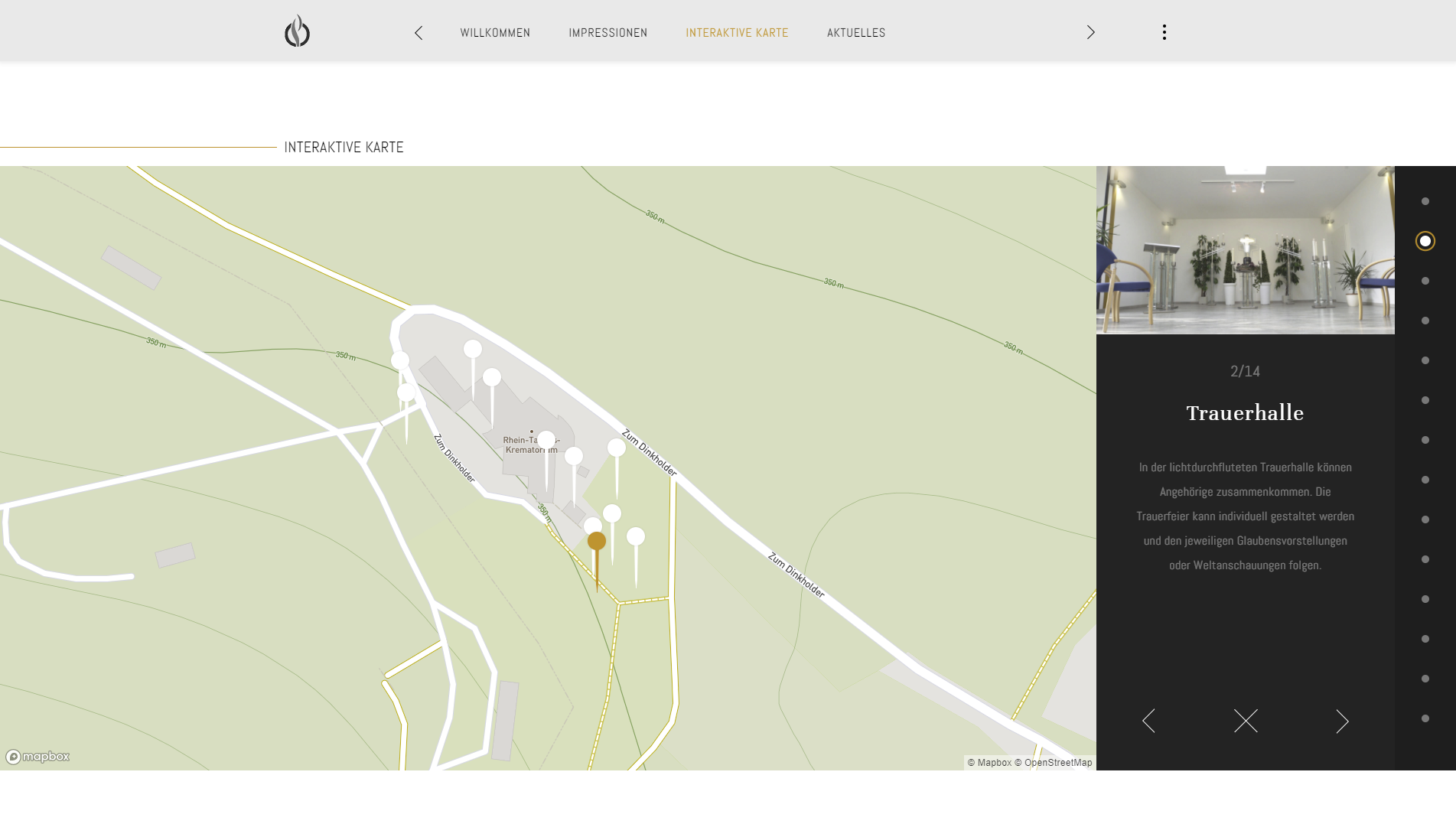Click the Trauerhalle heading in the panel

[1245, 413]
